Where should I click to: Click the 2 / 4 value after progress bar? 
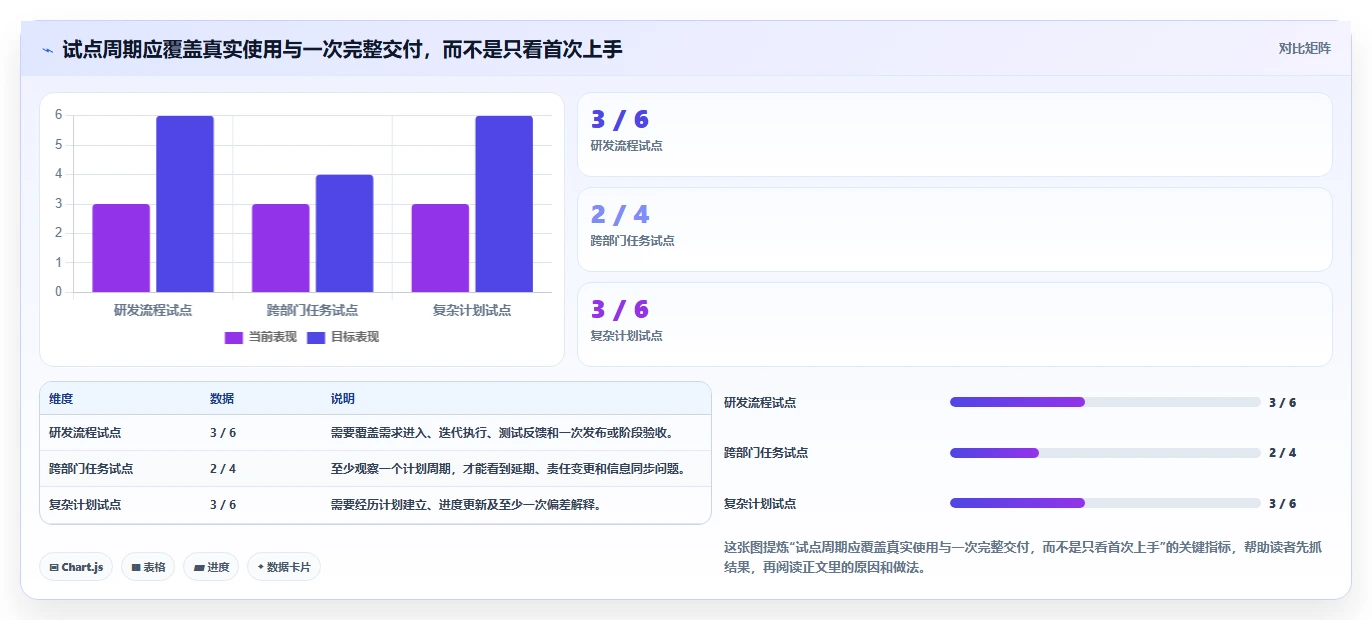click(x=1282, y=453)
